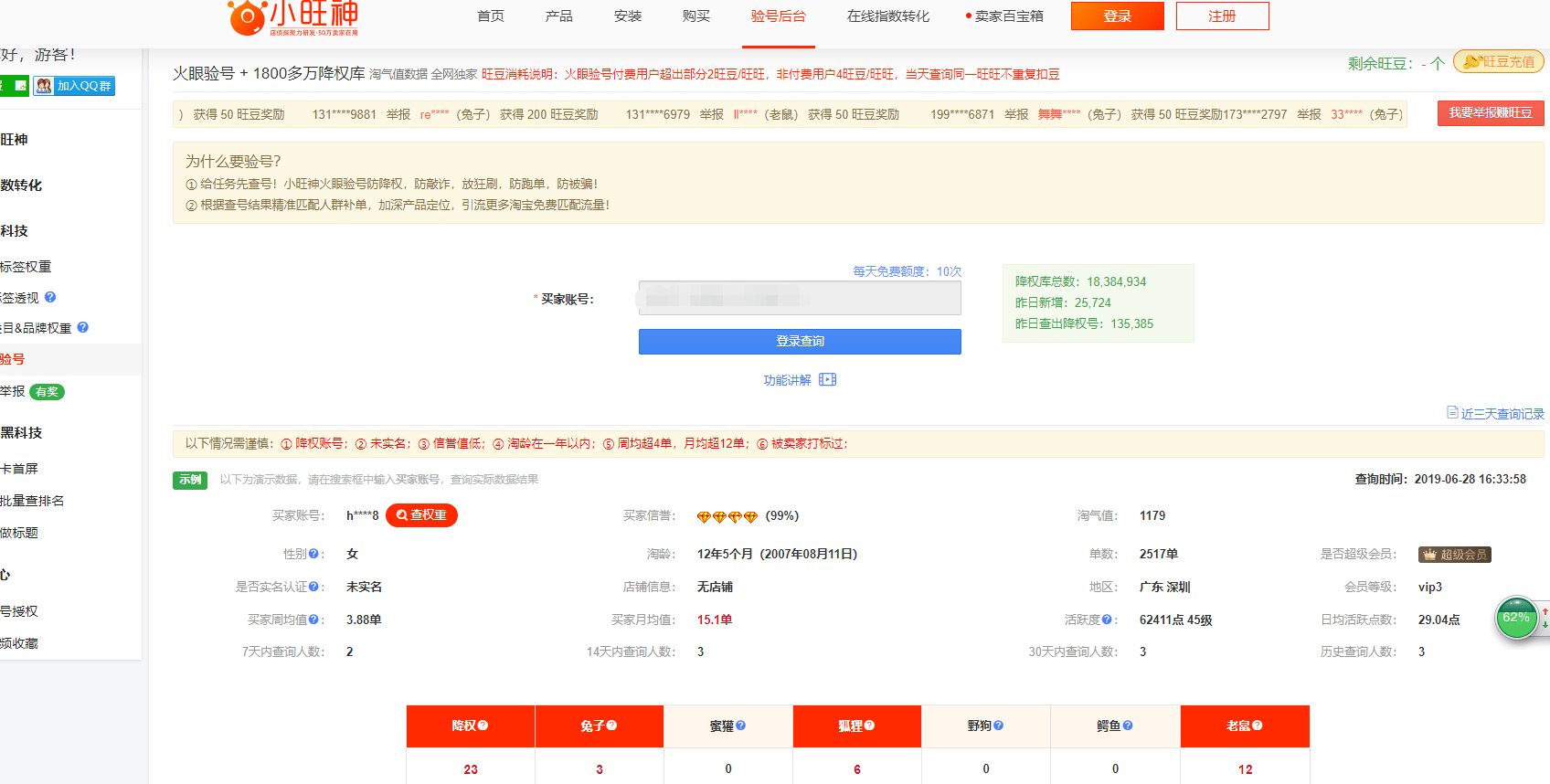Click the help icon in 野狗 column header
Viewport: 1550px width, 784px height.
tap(998, 726)
